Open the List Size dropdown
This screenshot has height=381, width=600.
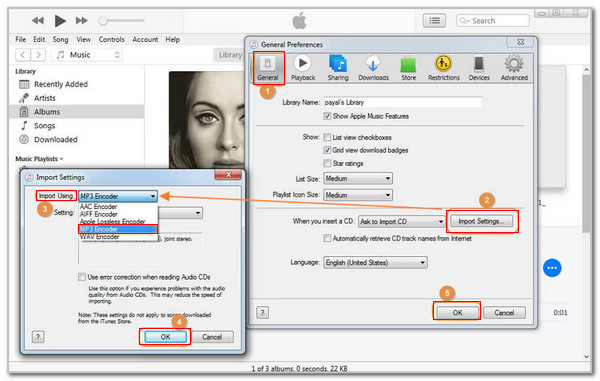pos(358,178)
